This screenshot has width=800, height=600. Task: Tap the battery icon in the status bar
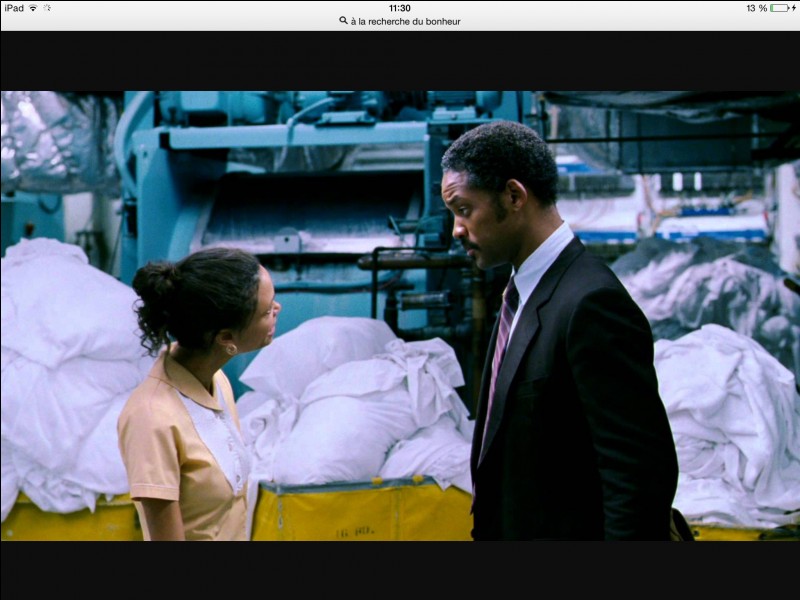780,8
